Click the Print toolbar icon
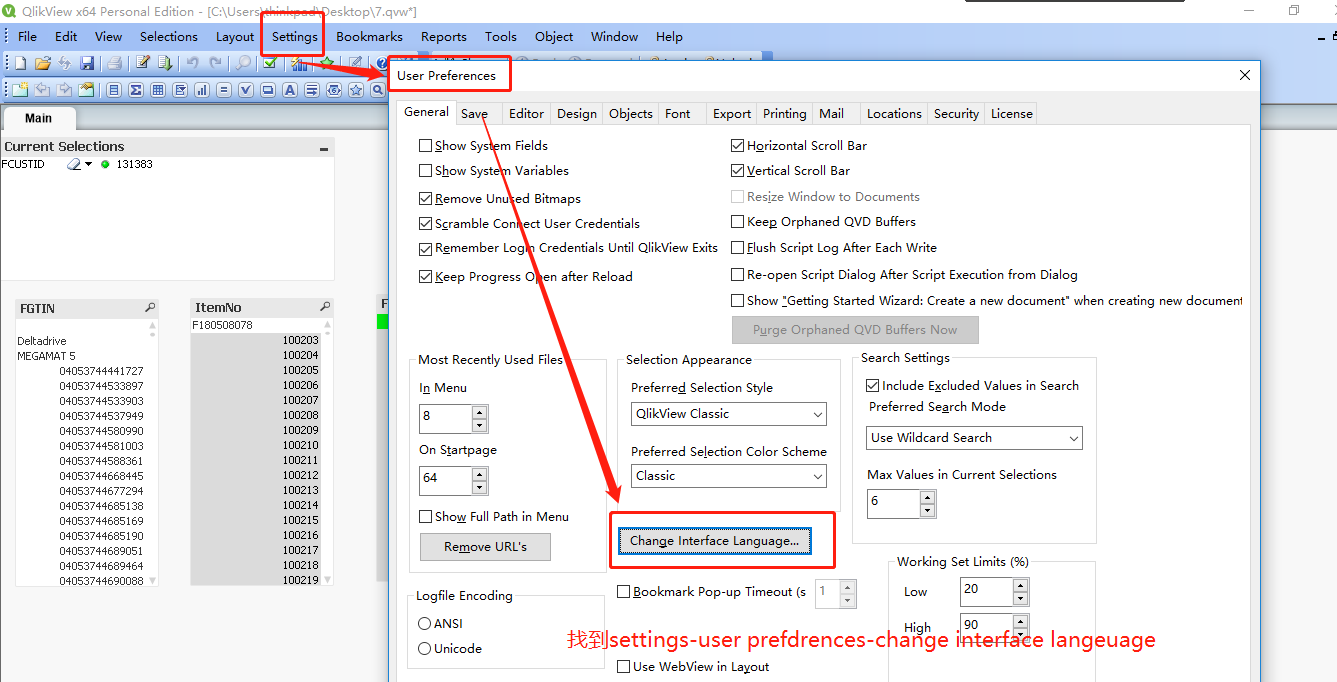Screen dimensions: 1337x682 click(x=115, y=63)
